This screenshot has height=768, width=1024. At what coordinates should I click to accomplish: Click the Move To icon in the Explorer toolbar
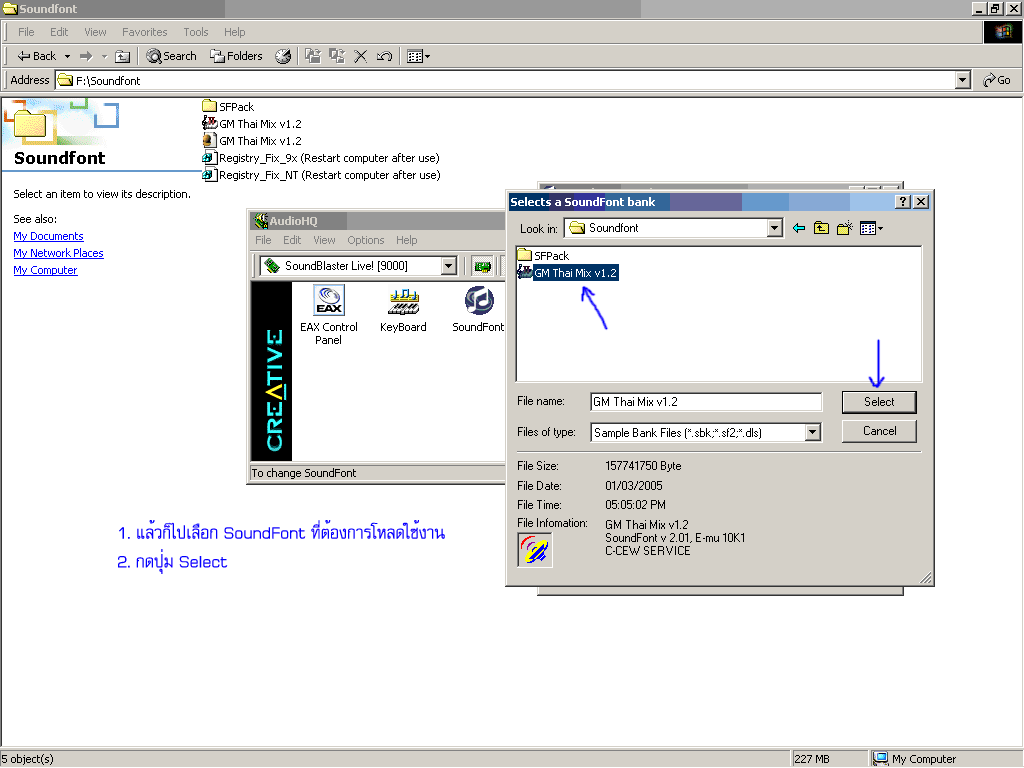pos(313,56)
